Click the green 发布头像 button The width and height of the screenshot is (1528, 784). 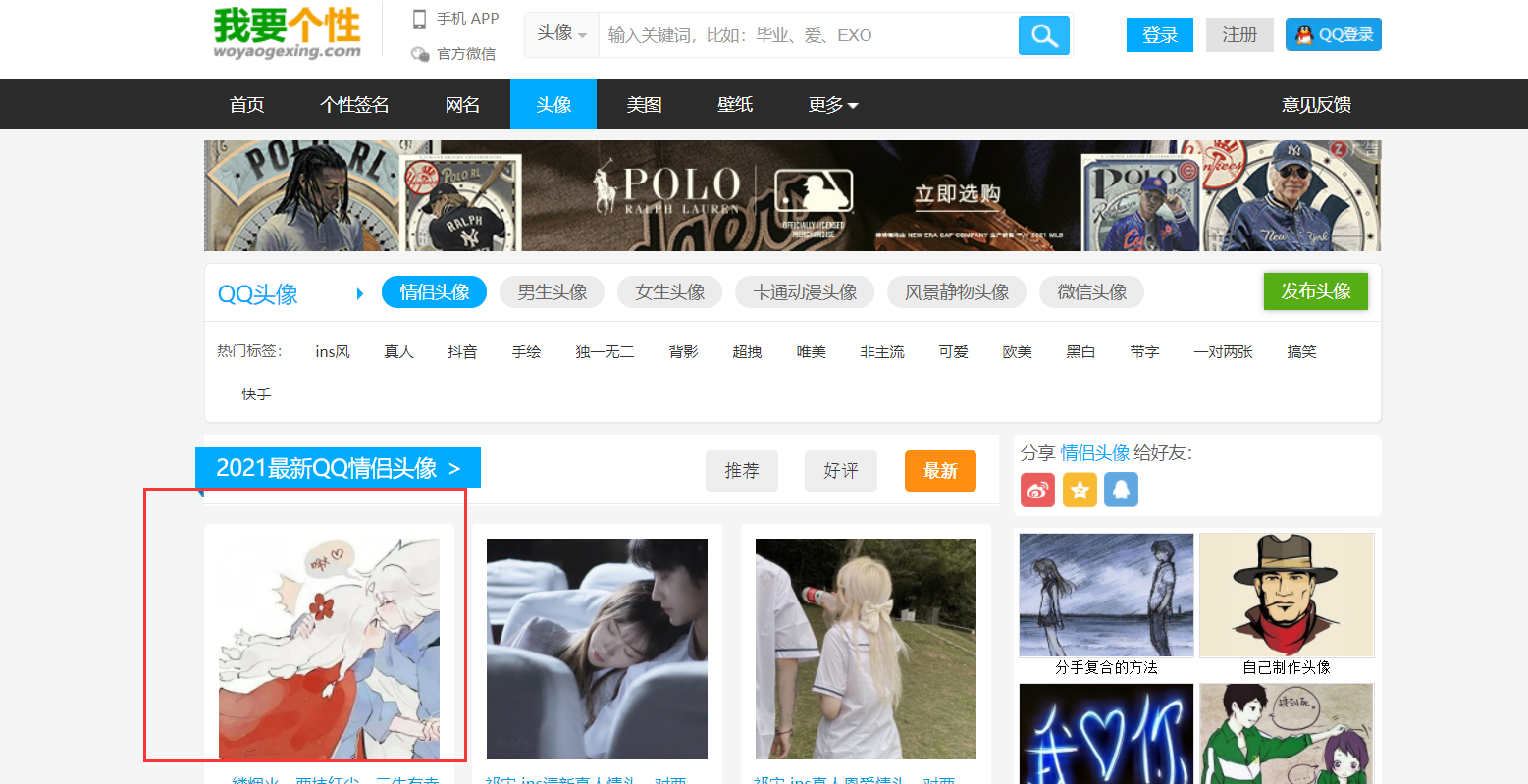1315,291
